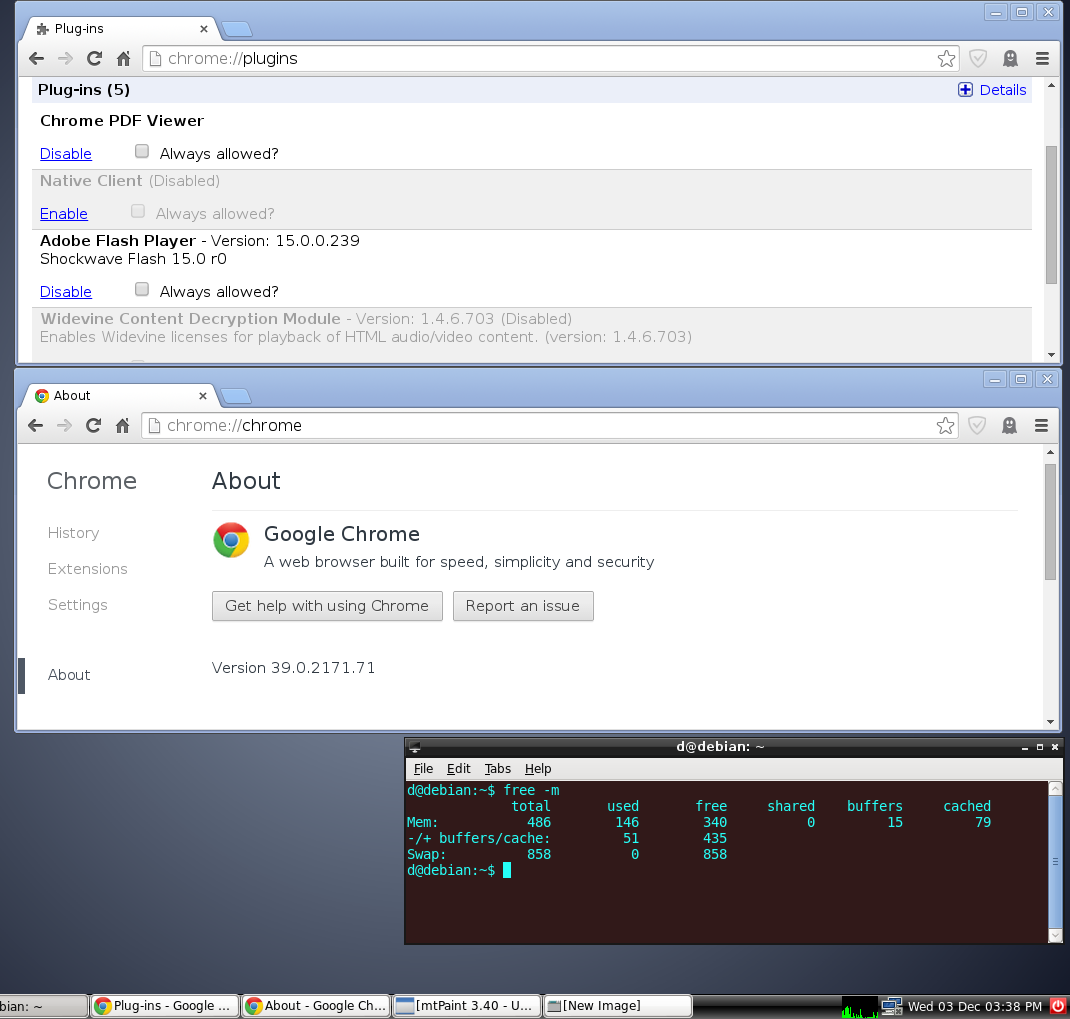Image resolution: width=1070 pixels, height=1019 pixels.
Task: Toggle Always allowed for Adobe Flash Player
Action: (142, 289)
